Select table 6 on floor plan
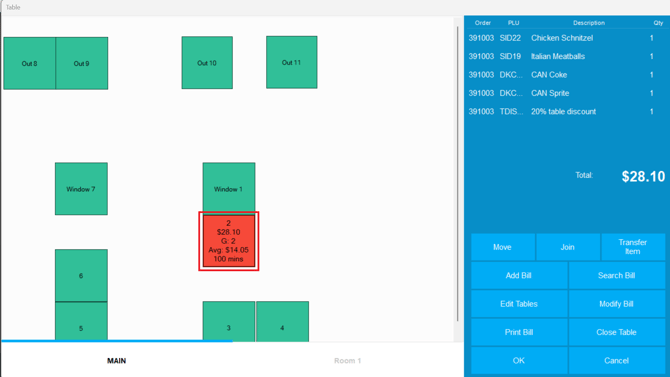 (x=81, y=276)
